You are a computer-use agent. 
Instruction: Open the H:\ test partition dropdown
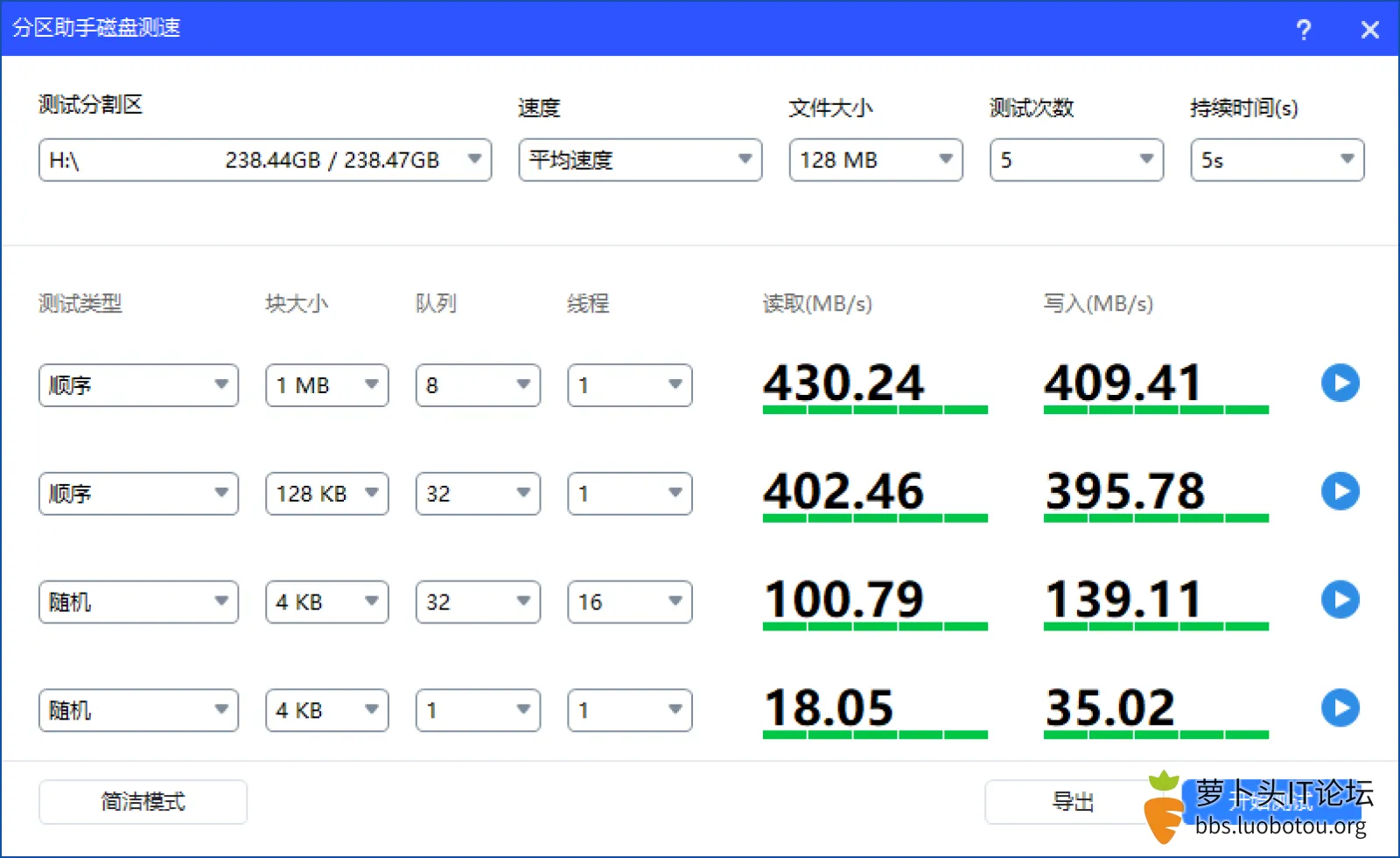265,160
